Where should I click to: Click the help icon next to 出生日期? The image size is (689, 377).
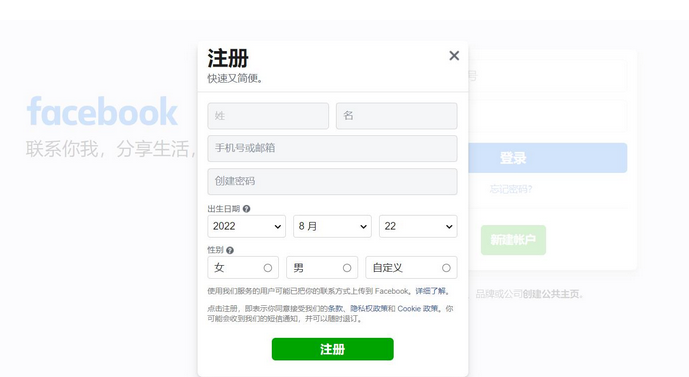tap(247, 209)
